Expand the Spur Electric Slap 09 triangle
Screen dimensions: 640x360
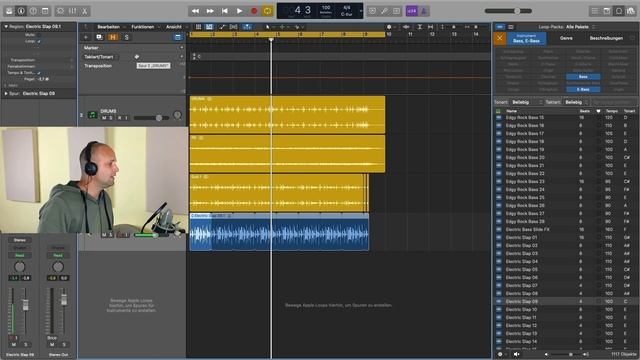pos(6,93)
